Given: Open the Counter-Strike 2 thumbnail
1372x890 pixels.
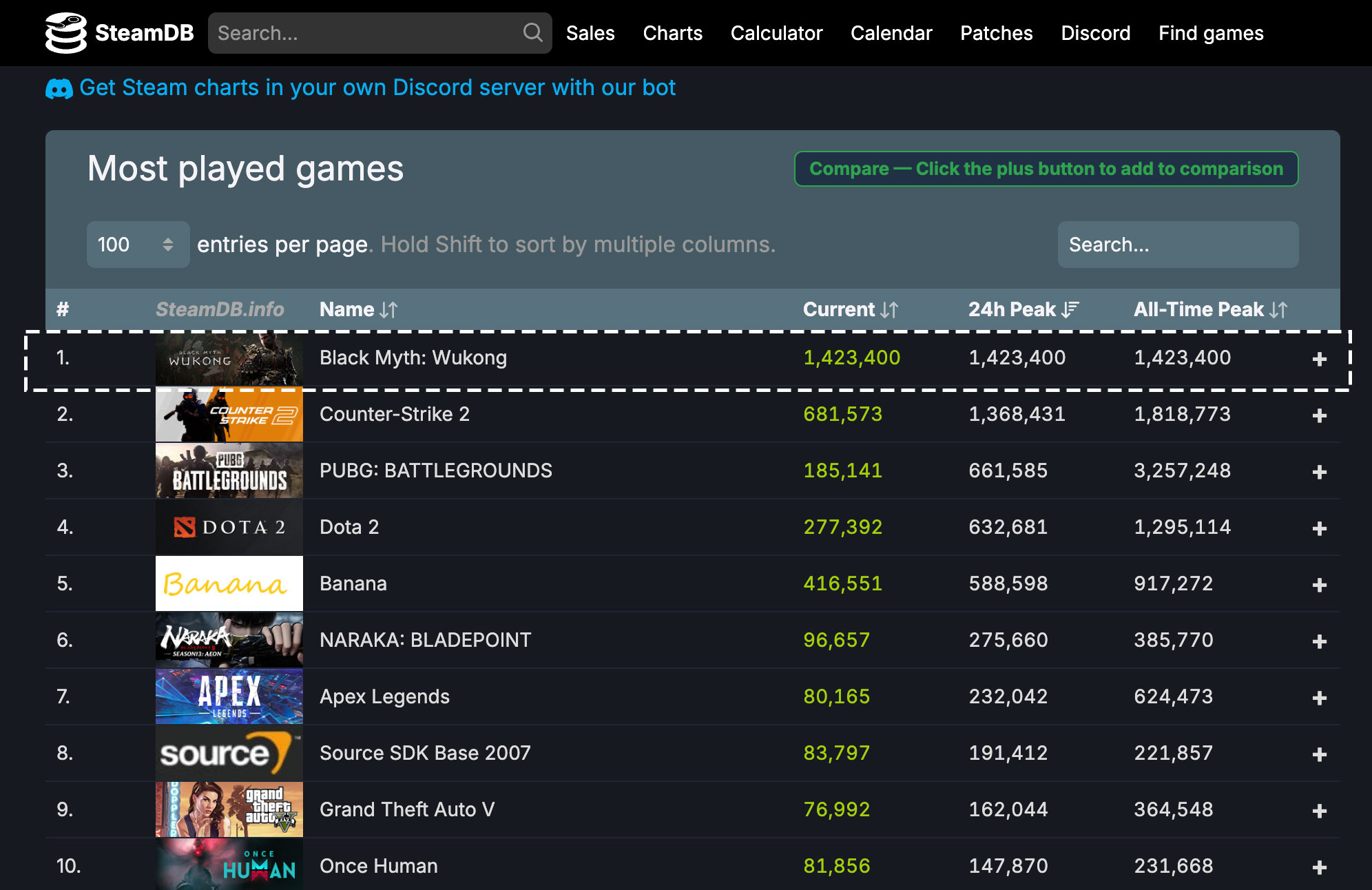Looking at the screenshot, I should coord(229,414).
